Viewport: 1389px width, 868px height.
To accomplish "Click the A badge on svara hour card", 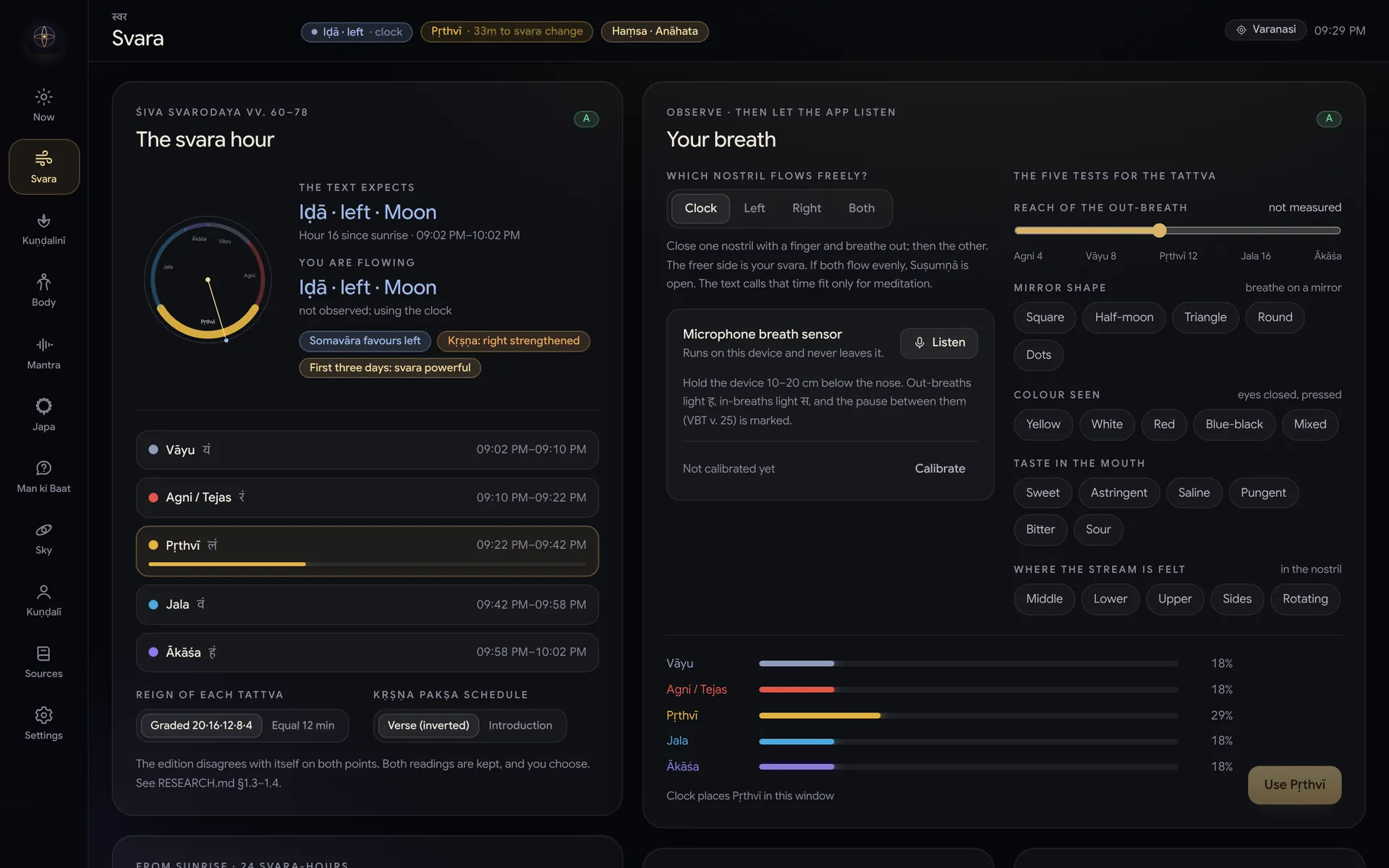I will [586, 119].
